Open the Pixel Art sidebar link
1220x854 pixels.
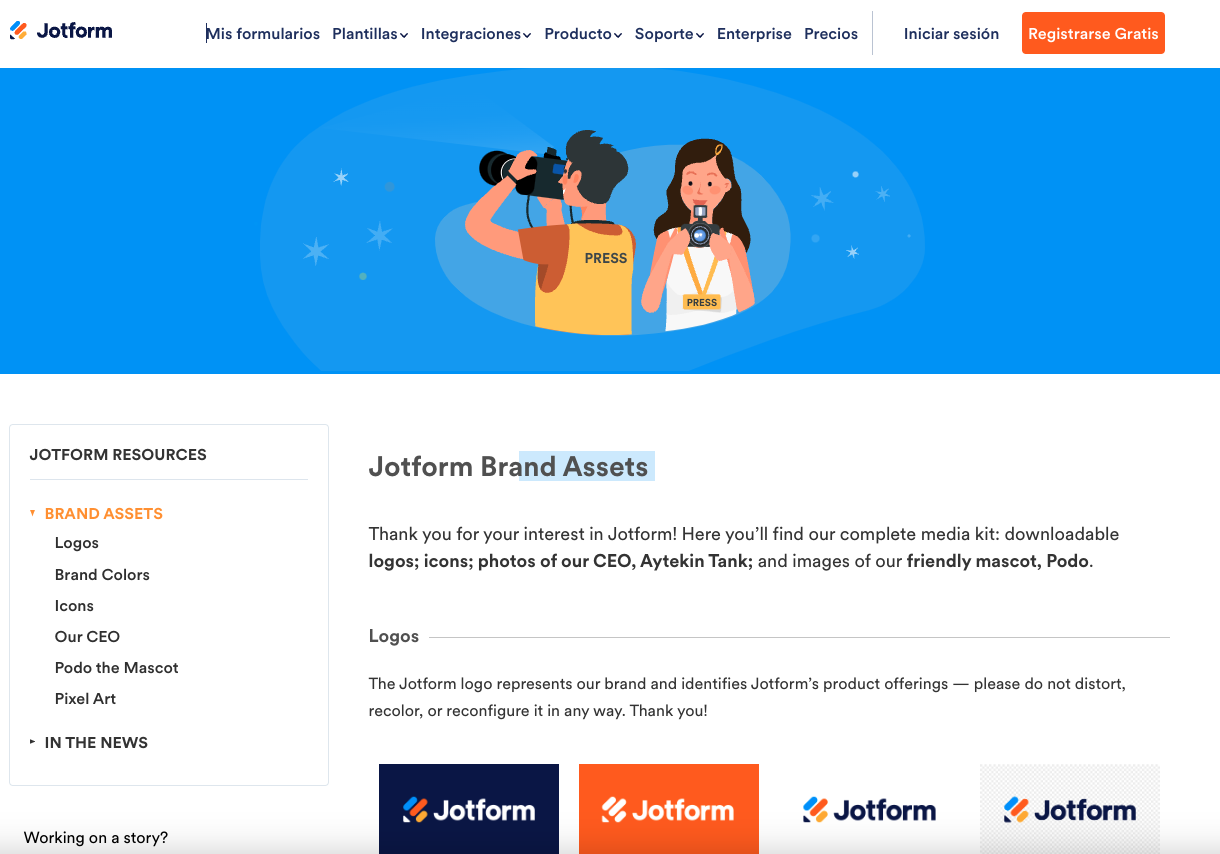coord(86,699)
